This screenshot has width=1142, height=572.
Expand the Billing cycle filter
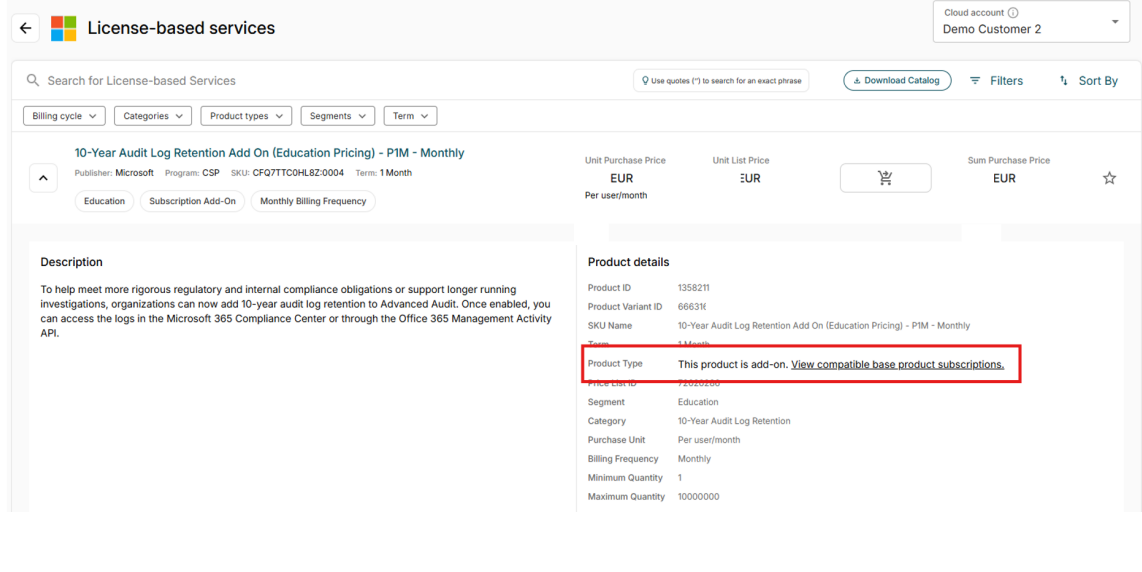click(x=64, y=116)
